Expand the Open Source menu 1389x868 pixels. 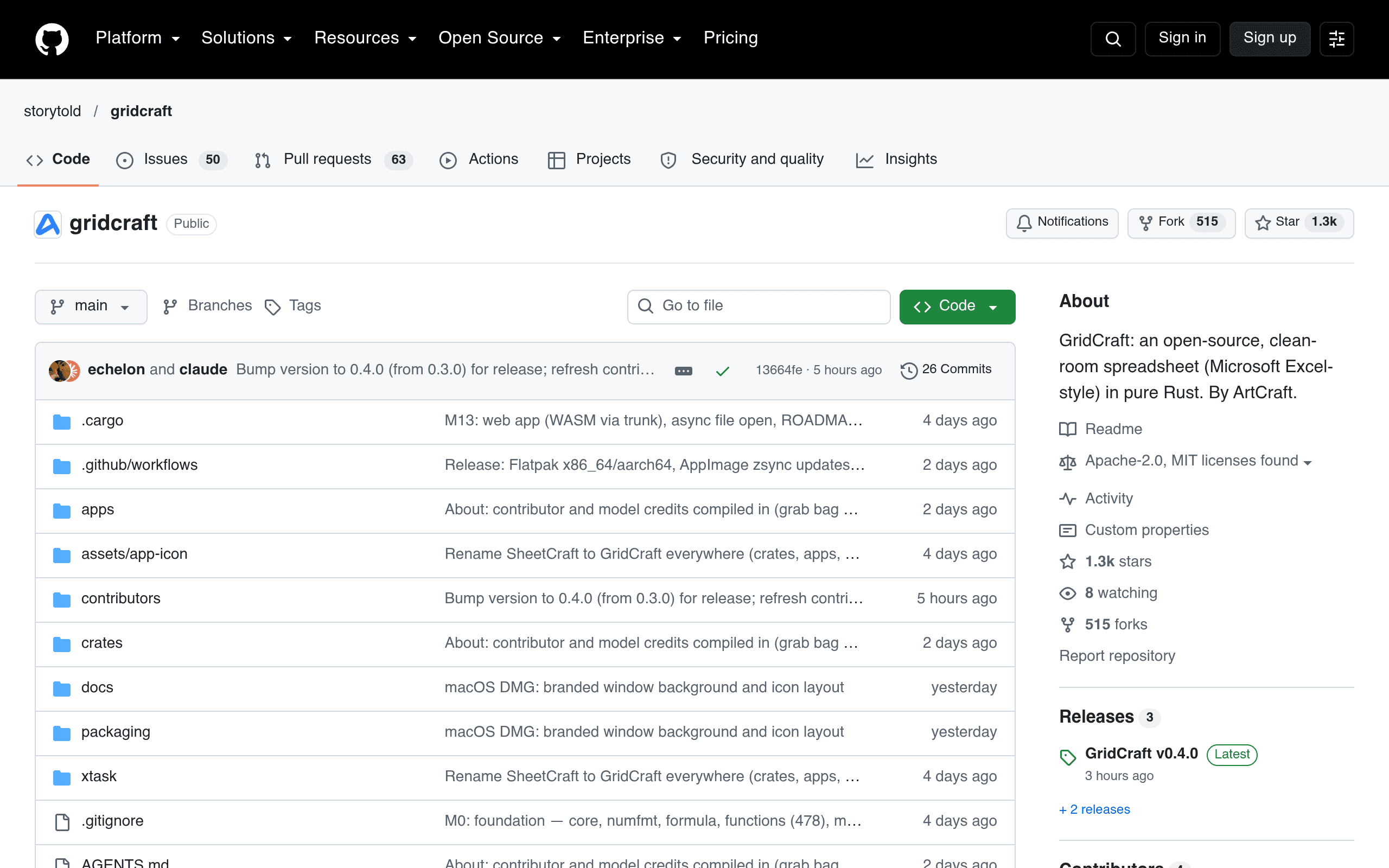[499, 38]
